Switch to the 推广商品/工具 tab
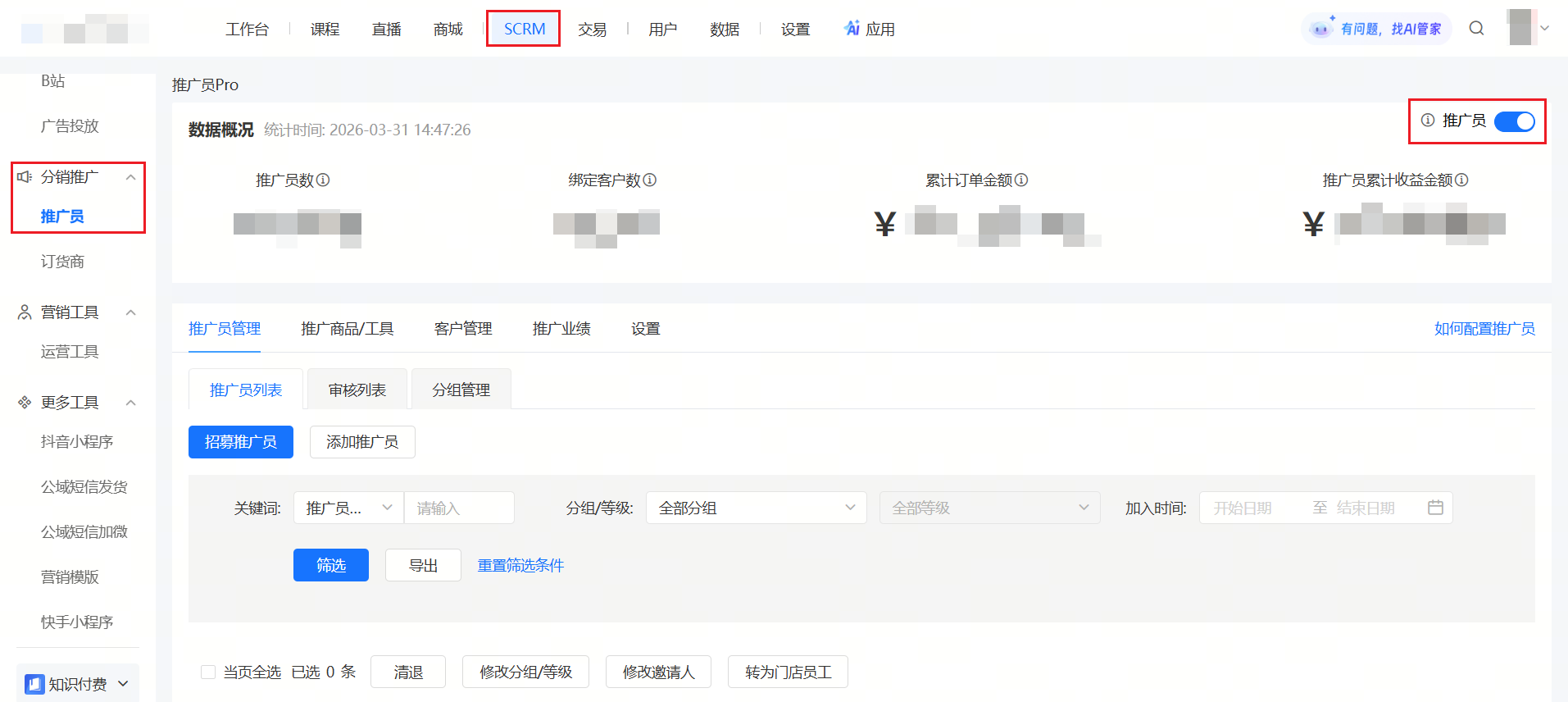 (348, 329)
